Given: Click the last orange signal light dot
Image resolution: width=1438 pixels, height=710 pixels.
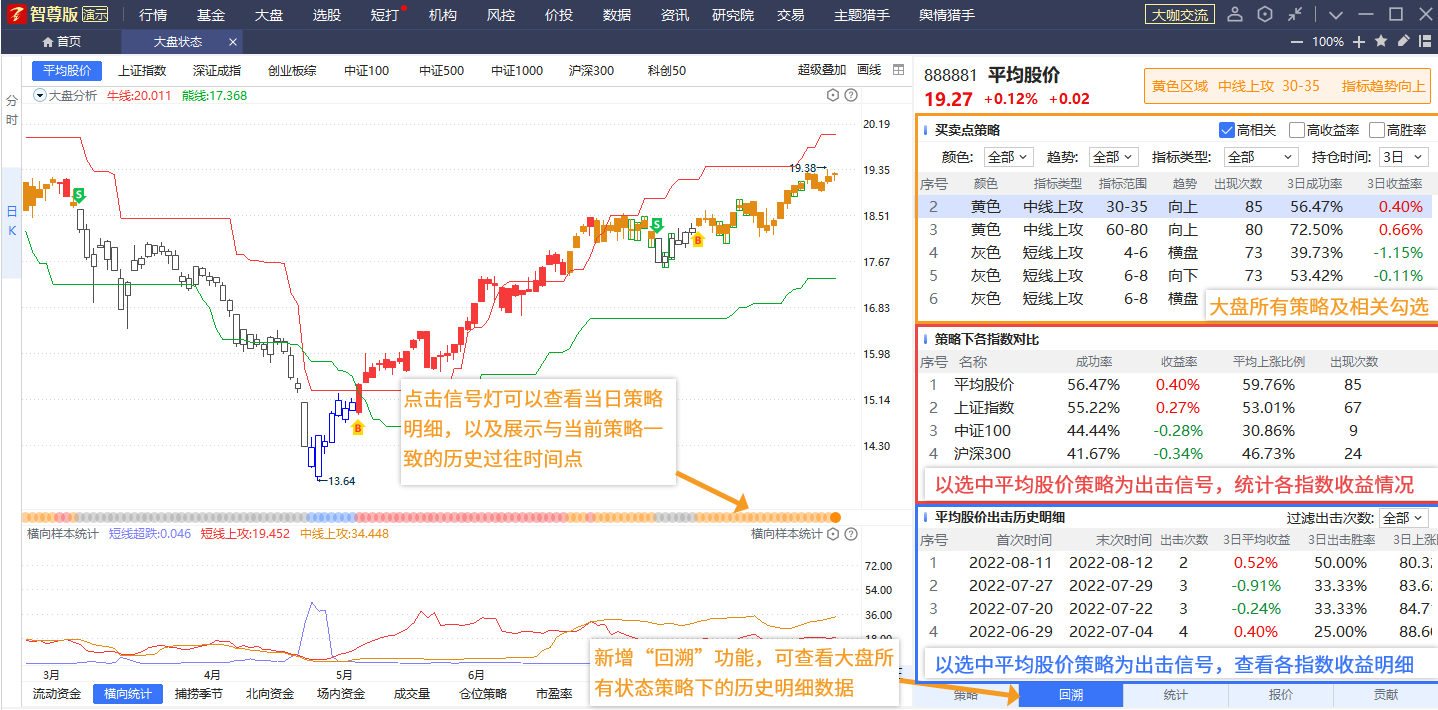Looking at the screenshot, I should [835, 517].
